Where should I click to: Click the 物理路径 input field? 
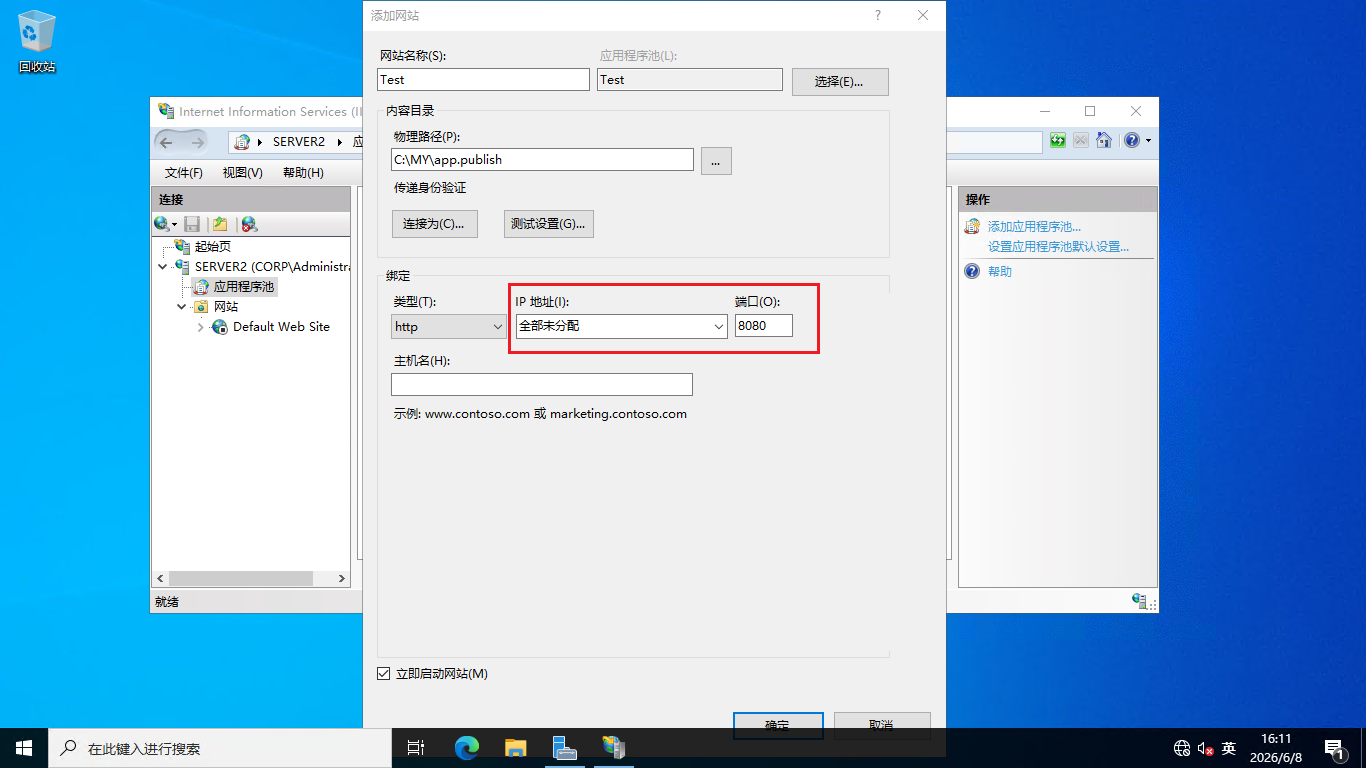(542, 159)
